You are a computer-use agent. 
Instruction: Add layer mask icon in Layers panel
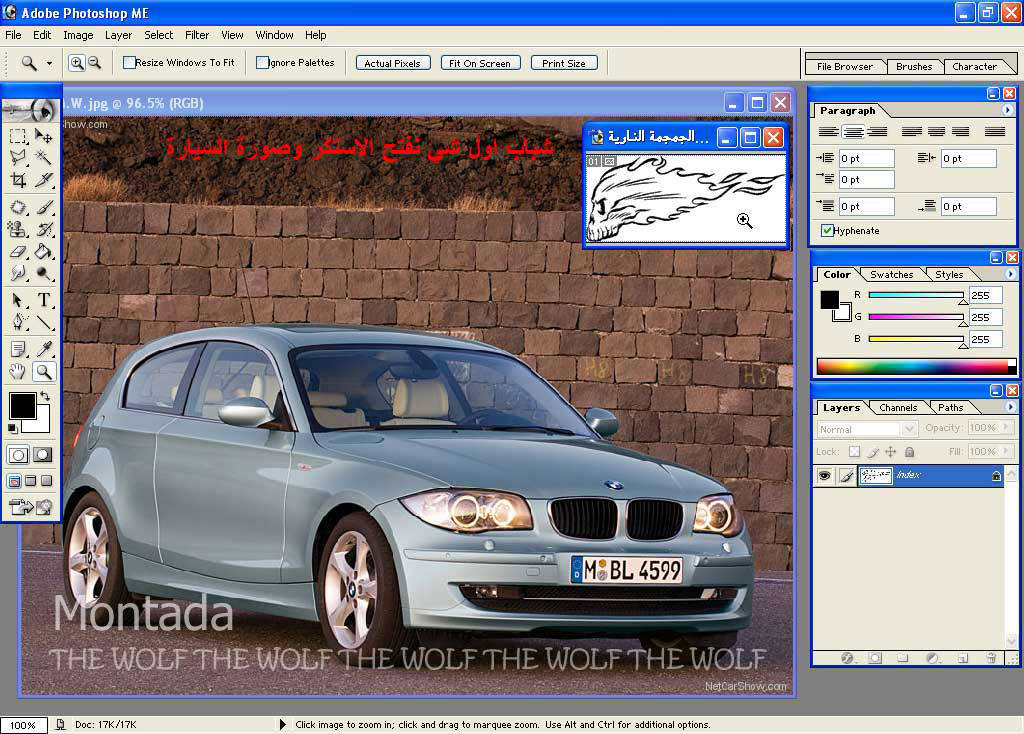pos(875,658)
